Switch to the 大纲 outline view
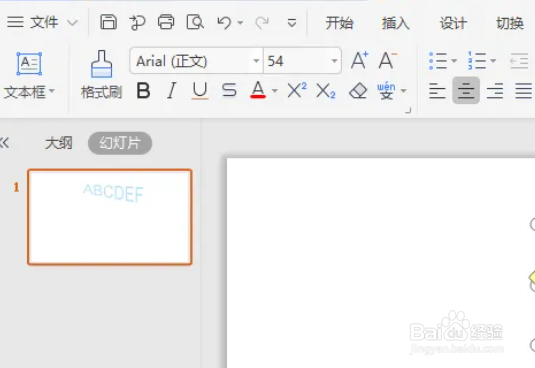 [x=59, y=143]
